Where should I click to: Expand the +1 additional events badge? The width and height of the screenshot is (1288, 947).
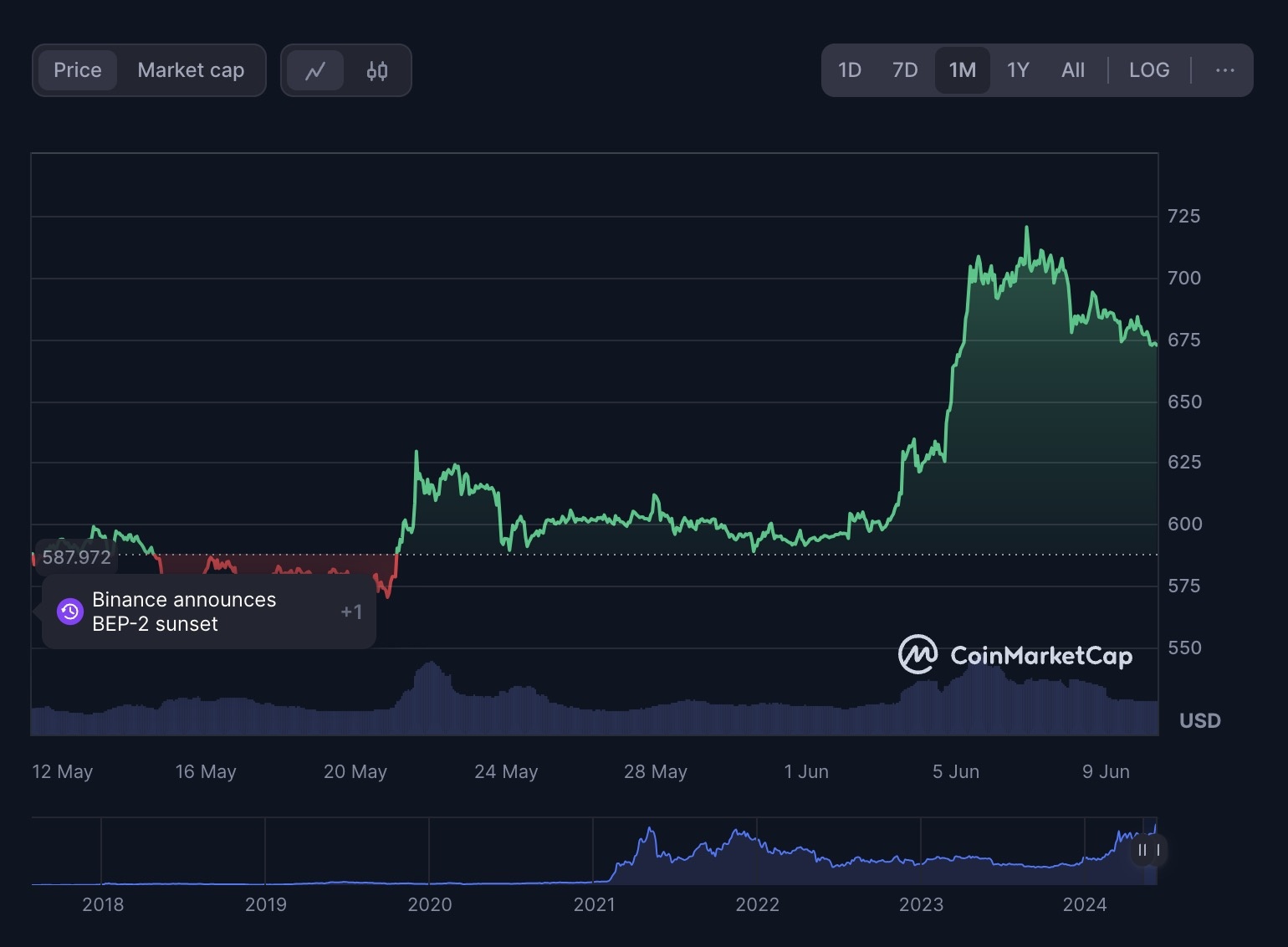point(351,612)
